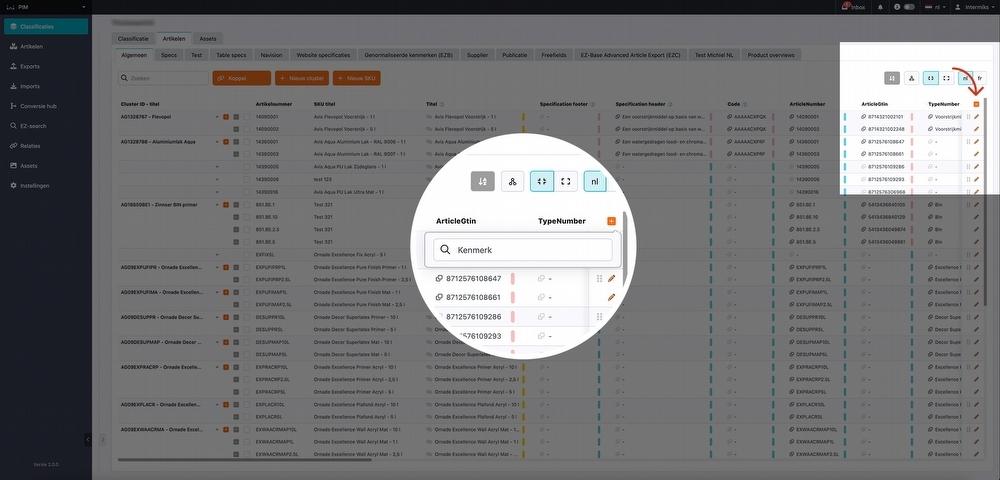Click the Nieuw SKU button

[357, 77]
